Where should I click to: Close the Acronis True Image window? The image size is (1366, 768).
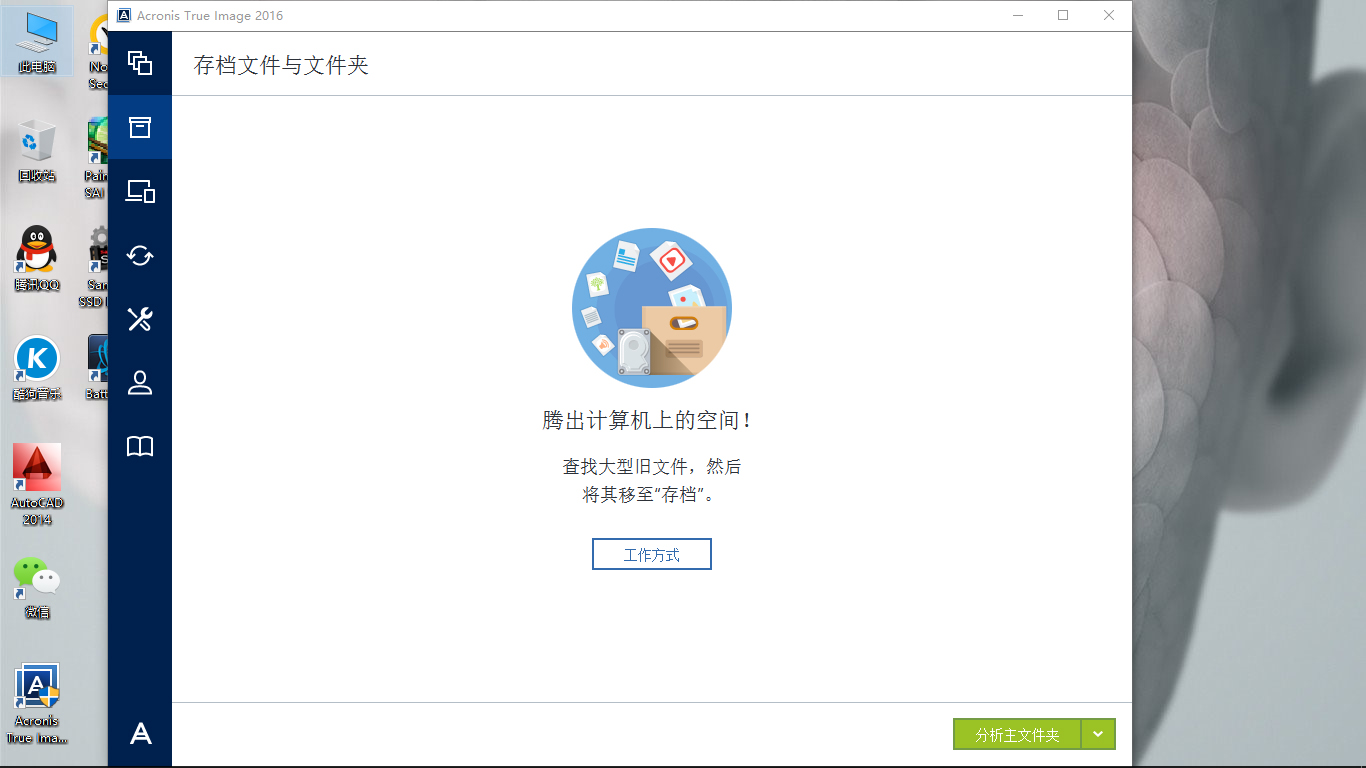pyautogui.click(x=1109, y=15)
